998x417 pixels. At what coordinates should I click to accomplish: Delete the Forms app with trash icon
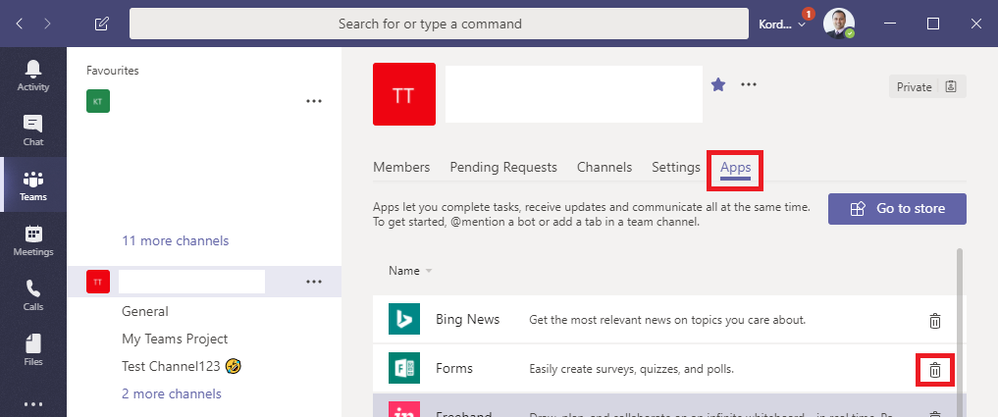pyautogui.click(x=935, y=369)
